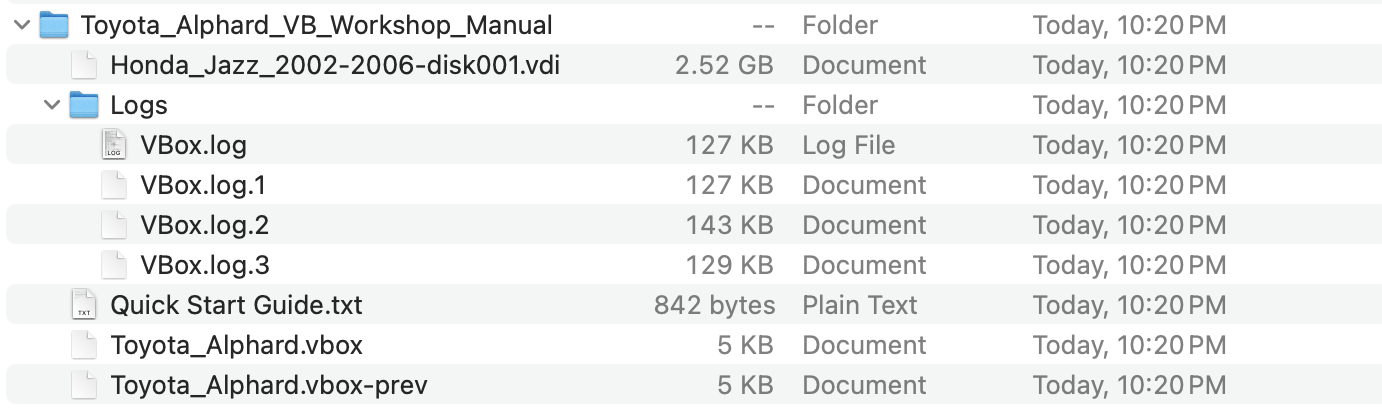Click the 842 bytes size entry

714,305
